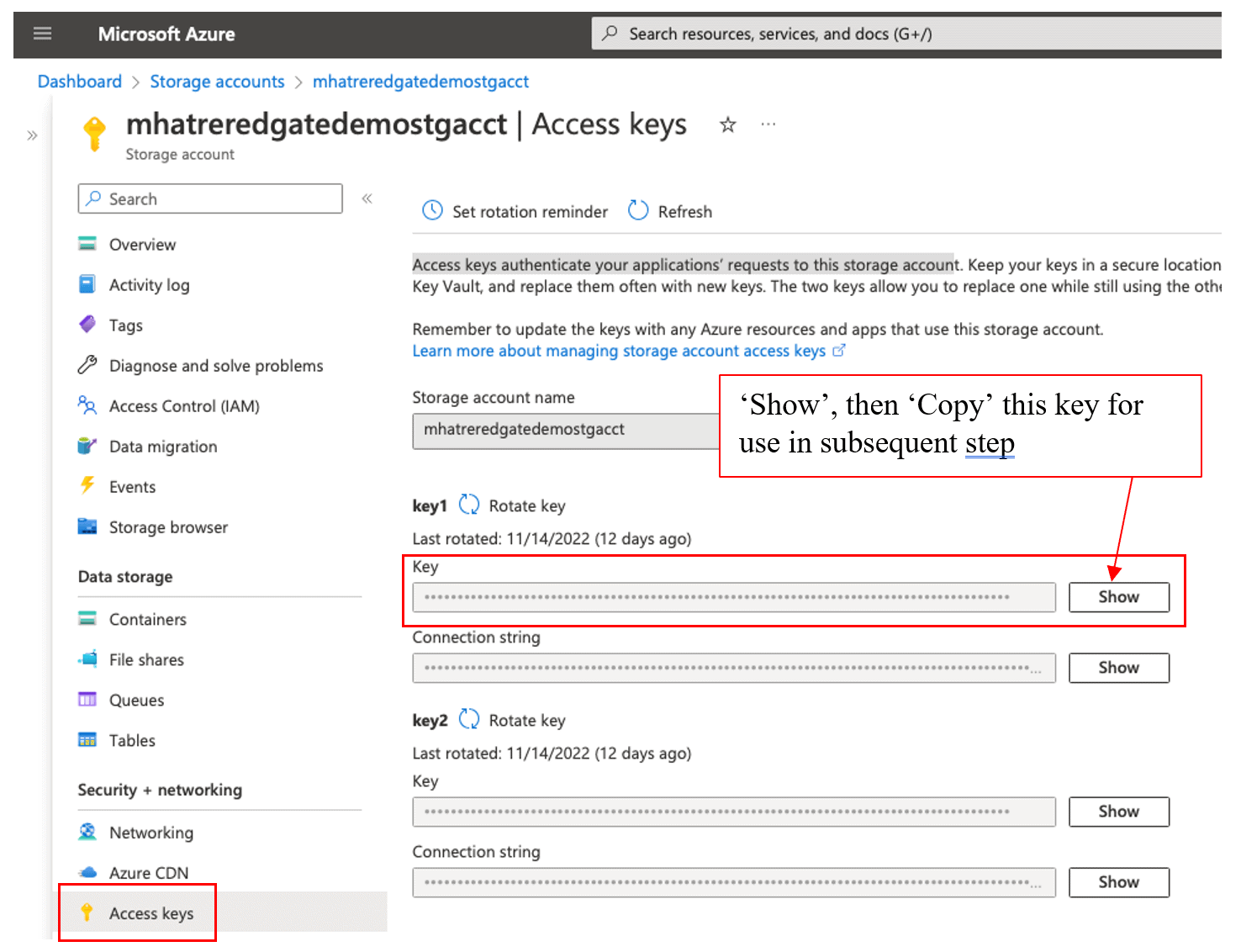Viewport: 1241px width, 952px height.
Task: Open the ellipsis more options menu
Action: [x=768, y=124]
